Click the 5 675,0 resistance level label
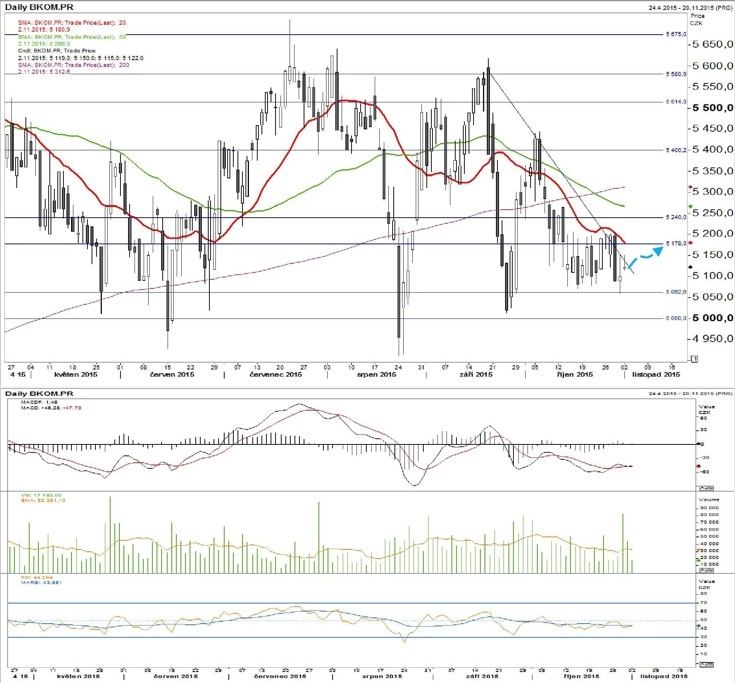The height and width of the screenshot is (683, 735). click(675, 34)
